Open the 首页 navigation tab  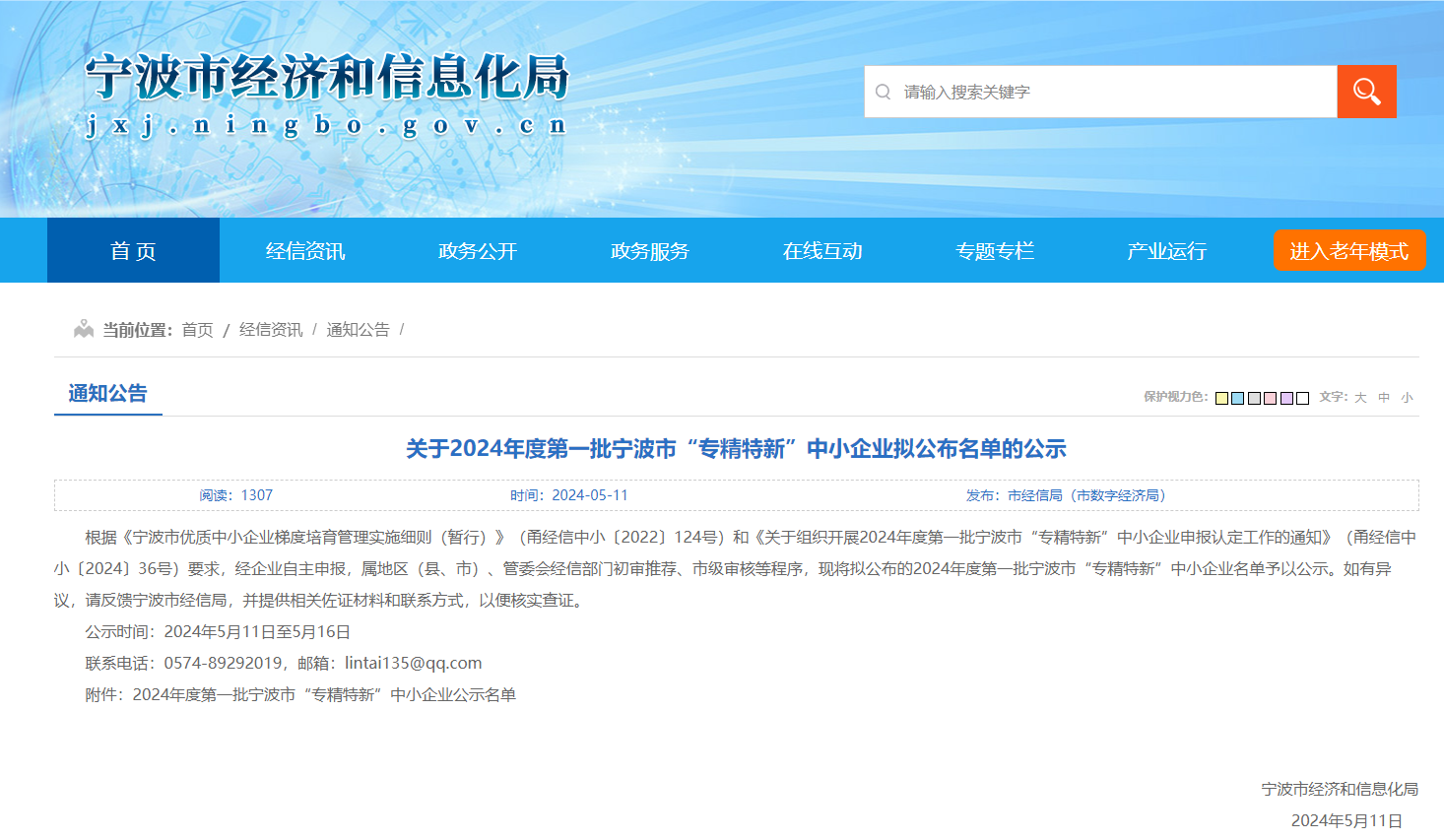pos(133,251)
